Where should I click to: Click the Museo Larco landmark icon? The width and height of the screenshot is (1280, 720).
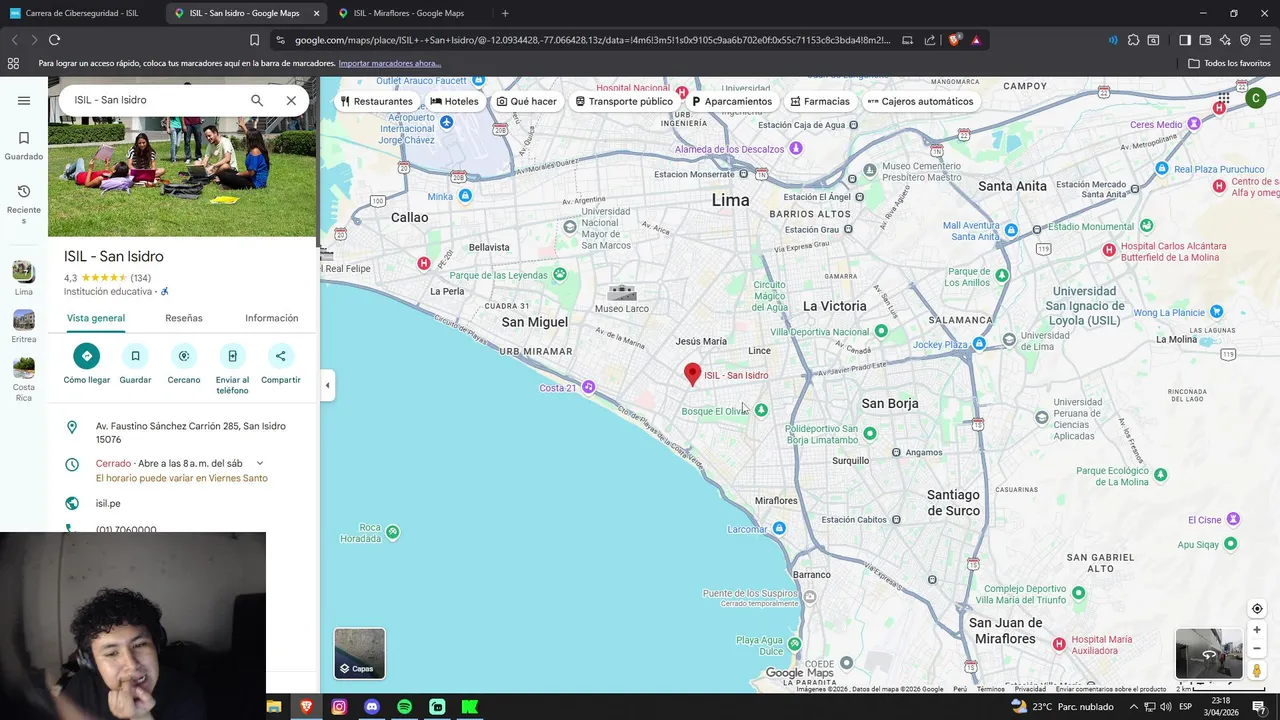[622, 293]
